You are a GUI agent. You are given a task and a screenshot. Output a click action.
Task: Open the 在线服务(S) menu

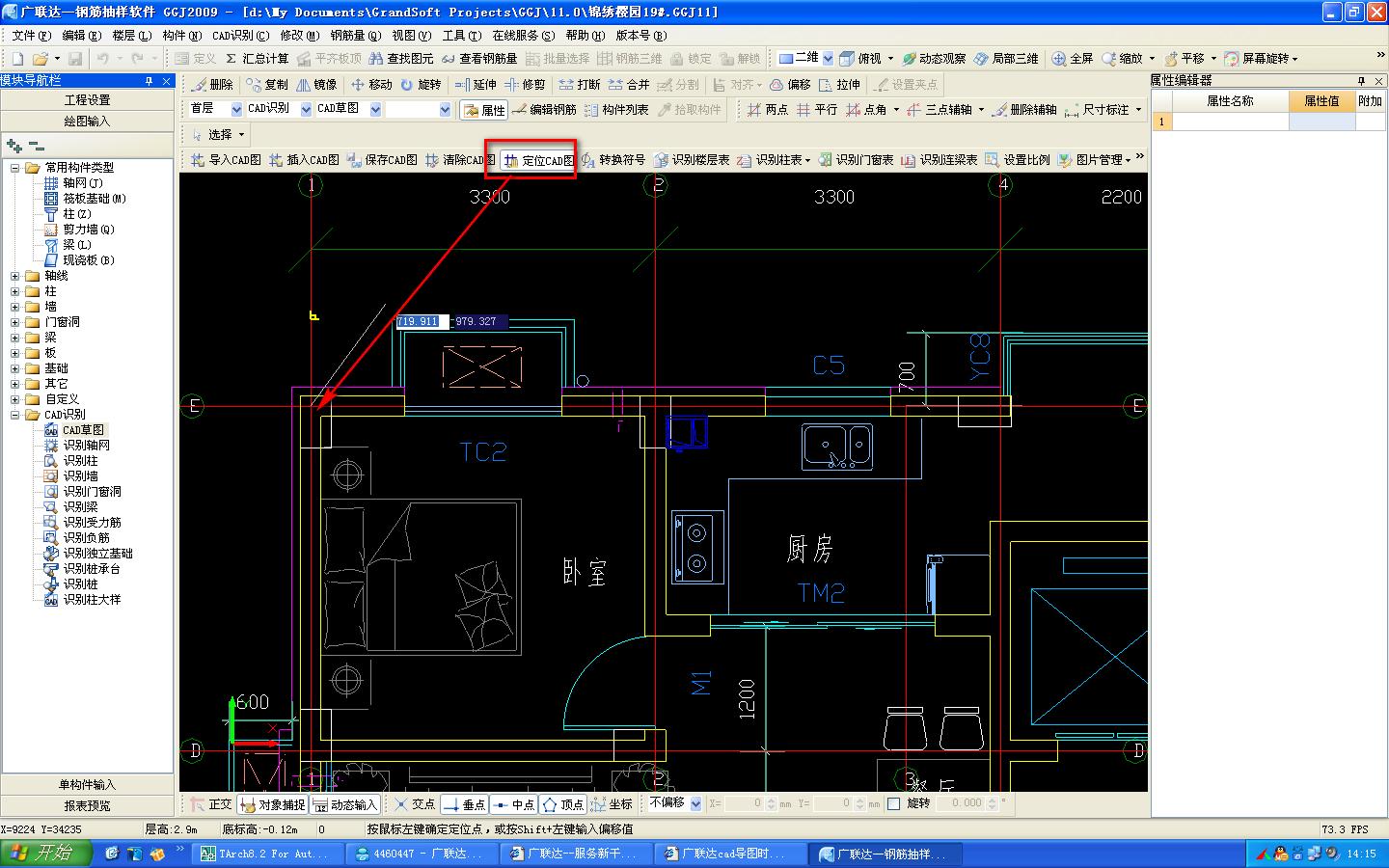pyautogui.click(x=524, y=35)
